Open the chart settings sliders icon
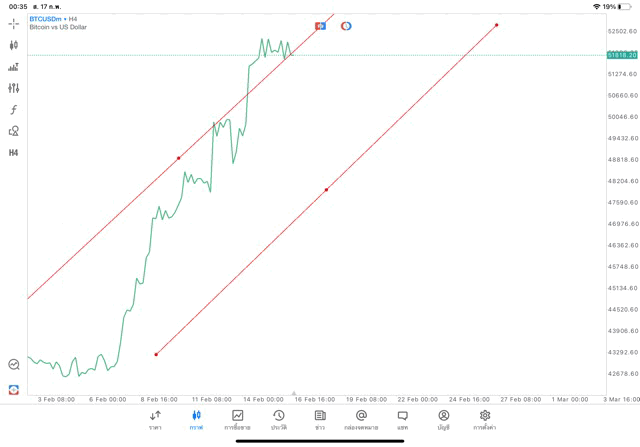The image size is (640, 447). [x=14, y=88]
